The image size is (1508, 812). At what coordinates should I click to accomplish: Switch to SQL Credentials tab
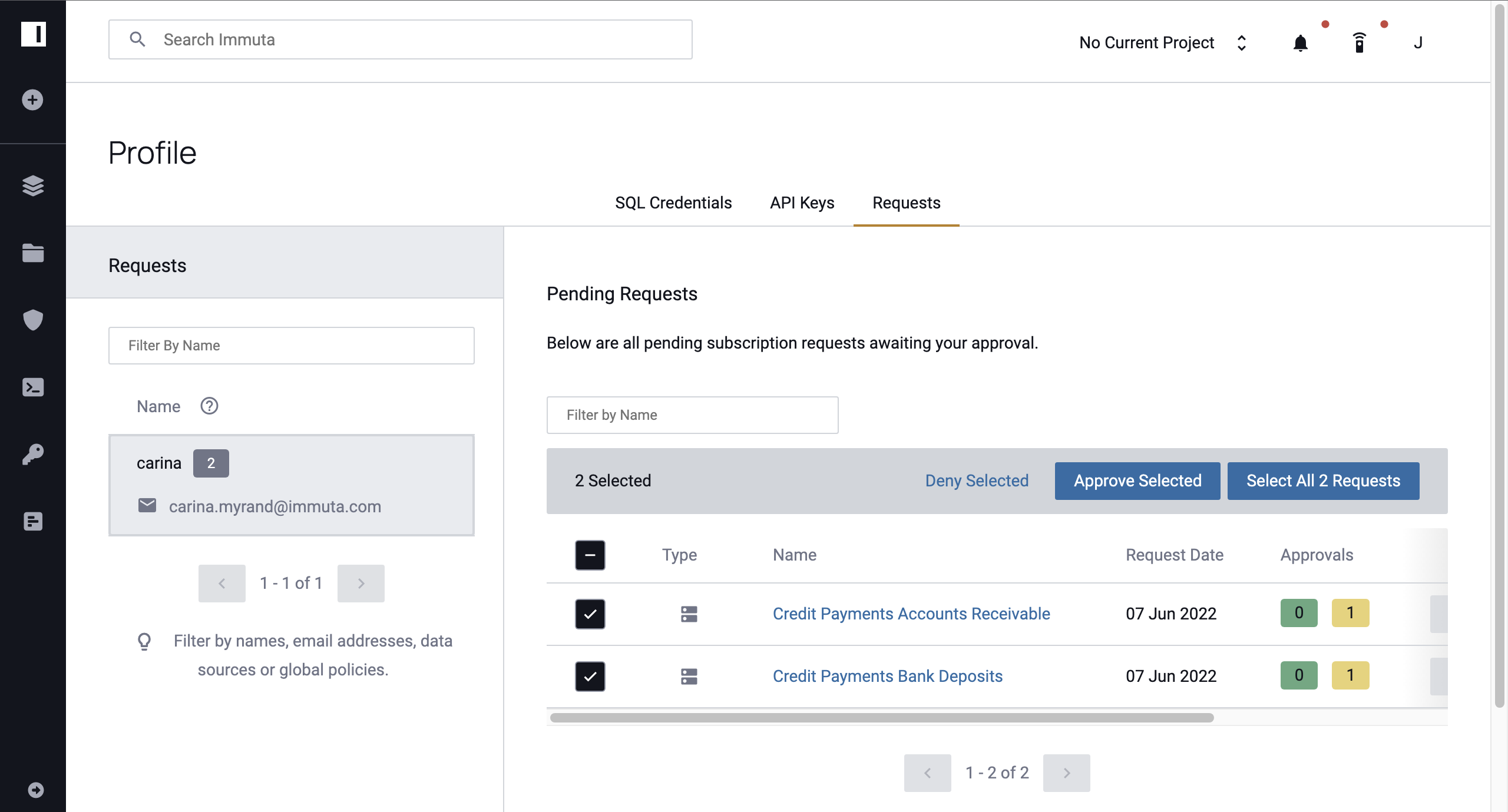673,202
